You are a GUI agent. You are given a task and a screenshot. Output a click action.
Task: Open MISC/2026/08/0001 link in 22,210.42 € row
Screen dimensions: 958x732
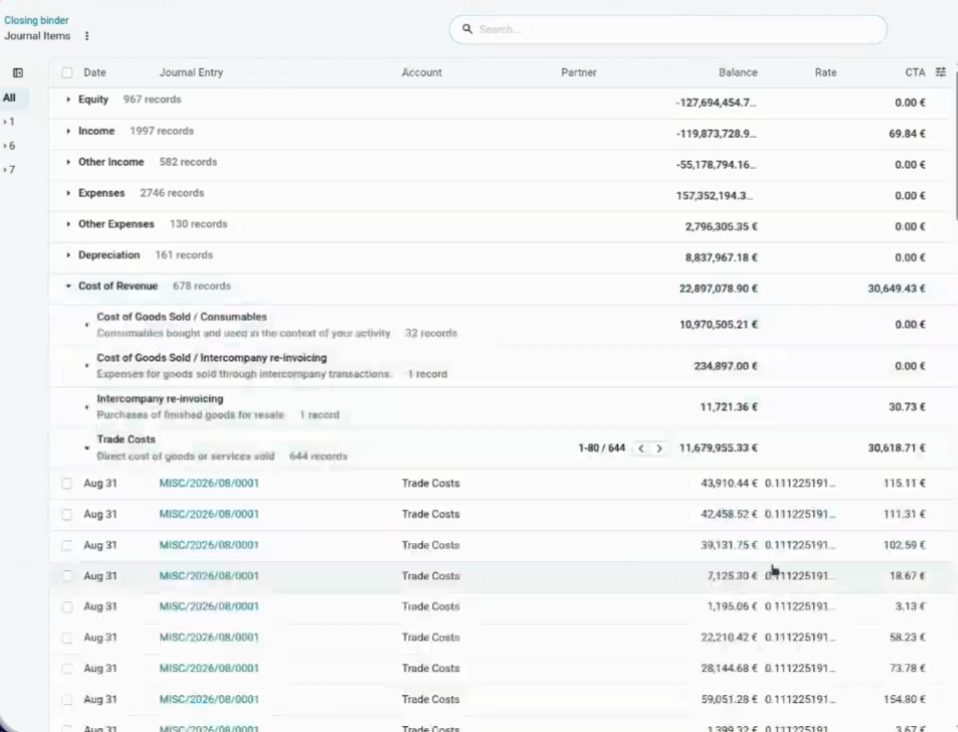pos(209,637)
